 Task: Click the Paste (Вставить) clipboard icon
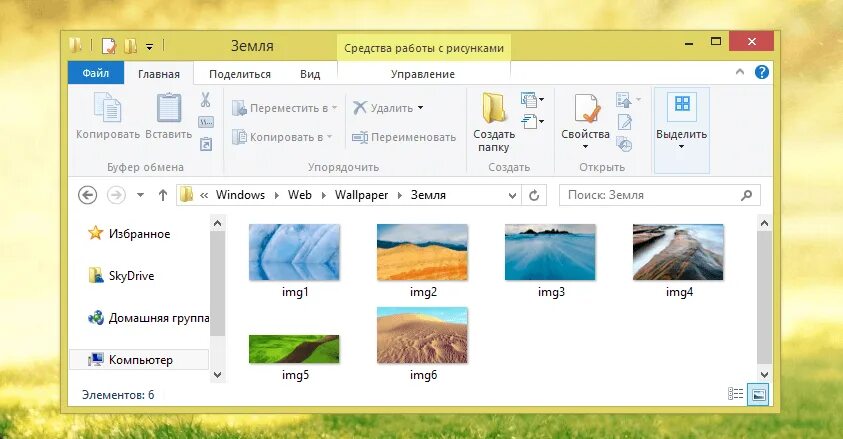click(169, 107)
